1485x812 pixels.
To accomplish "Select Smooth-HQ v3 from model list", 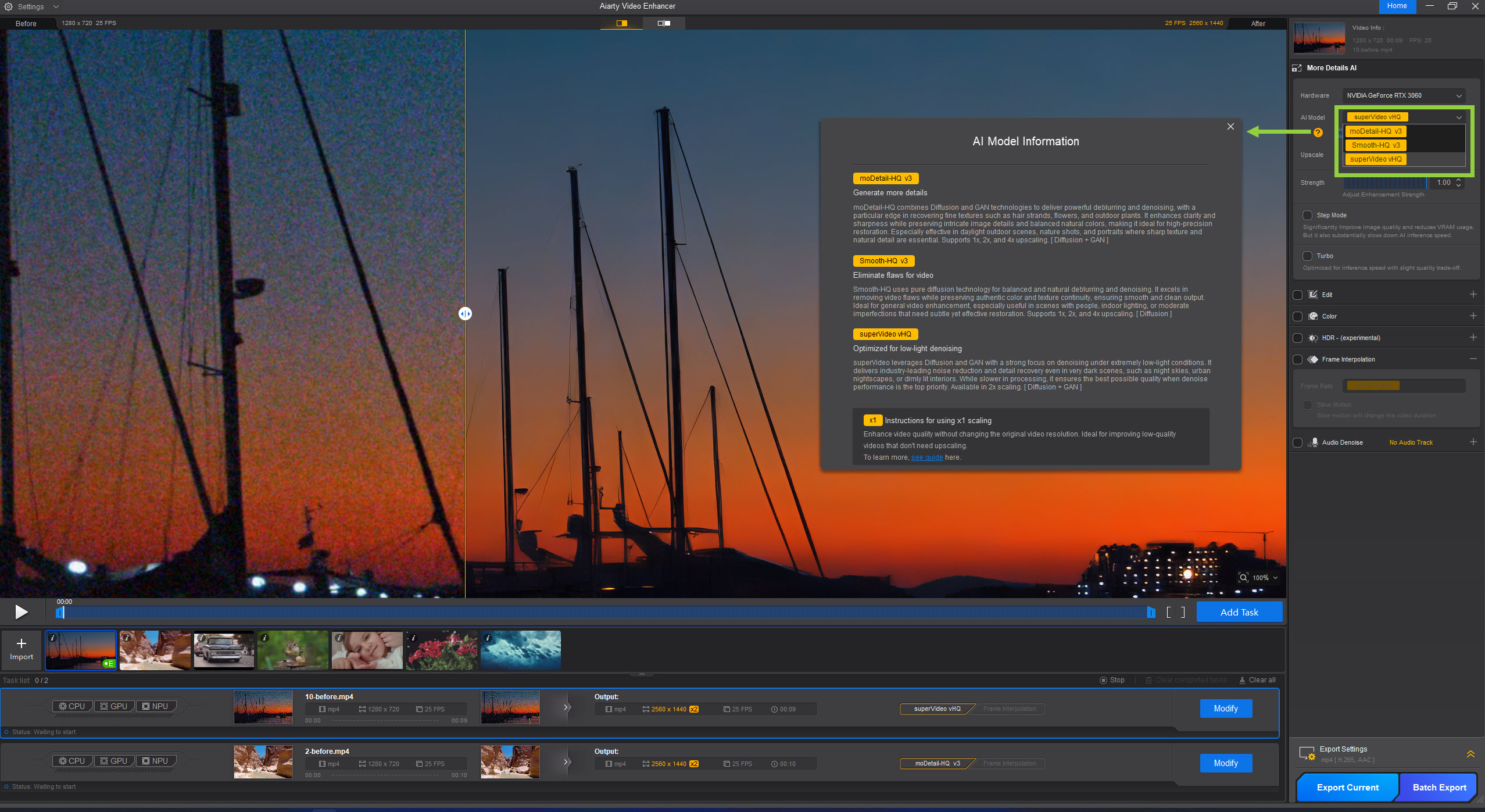I will (1375, 145).
